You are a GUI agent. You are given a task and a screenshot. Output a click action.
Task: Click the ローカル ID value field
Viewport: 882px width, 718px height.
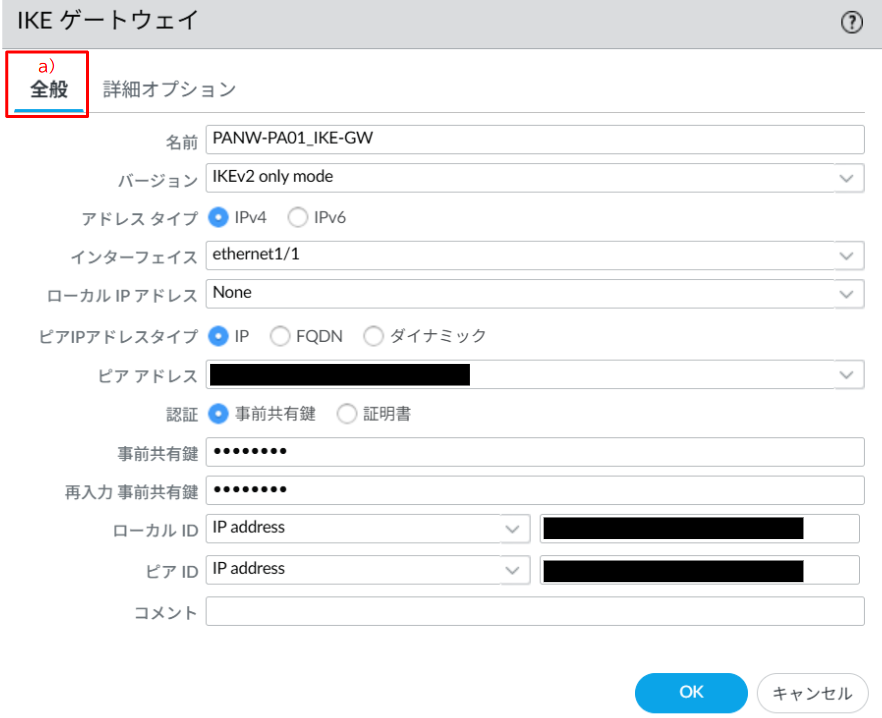click(700, 529)
